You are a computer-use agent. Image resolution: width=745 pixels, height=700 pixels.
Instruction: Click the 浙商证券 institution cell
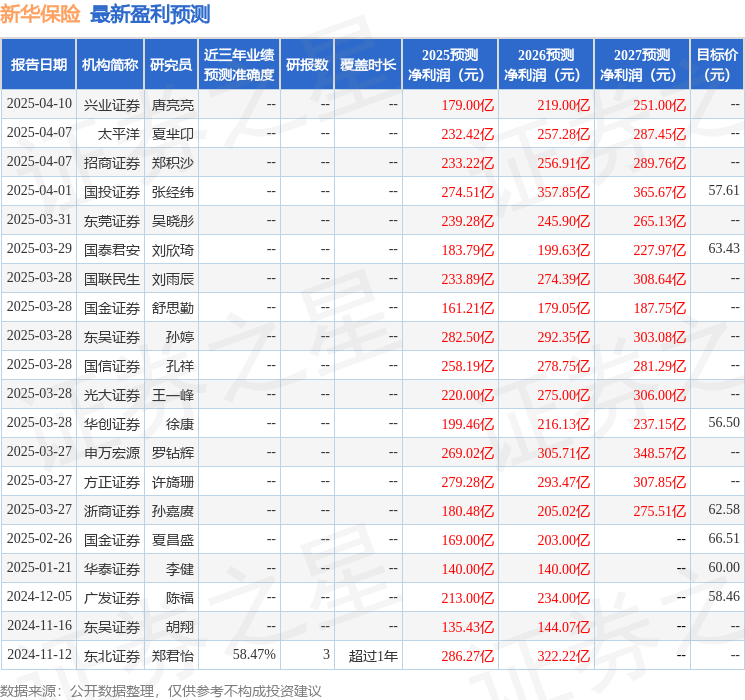[x=112, y=511]
